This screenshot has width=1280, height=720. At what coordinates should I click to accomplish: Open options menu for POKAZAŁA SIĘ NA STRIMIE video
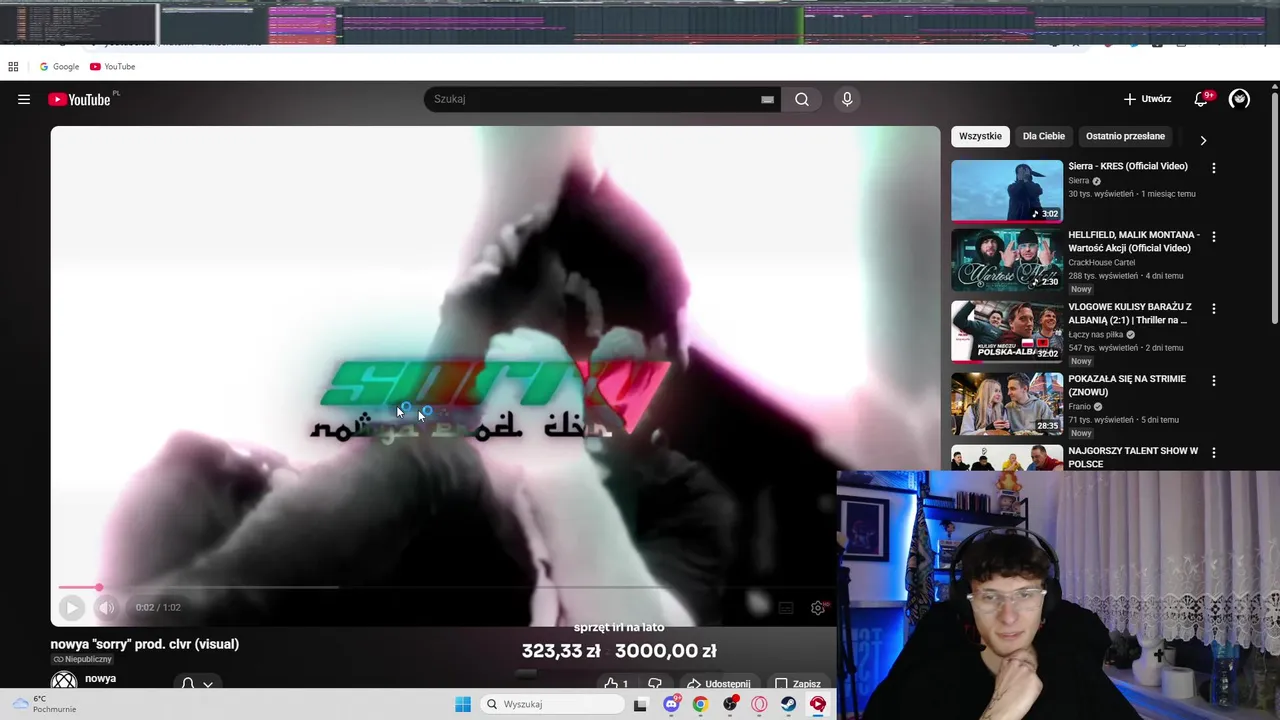[x=1214, y=381]
